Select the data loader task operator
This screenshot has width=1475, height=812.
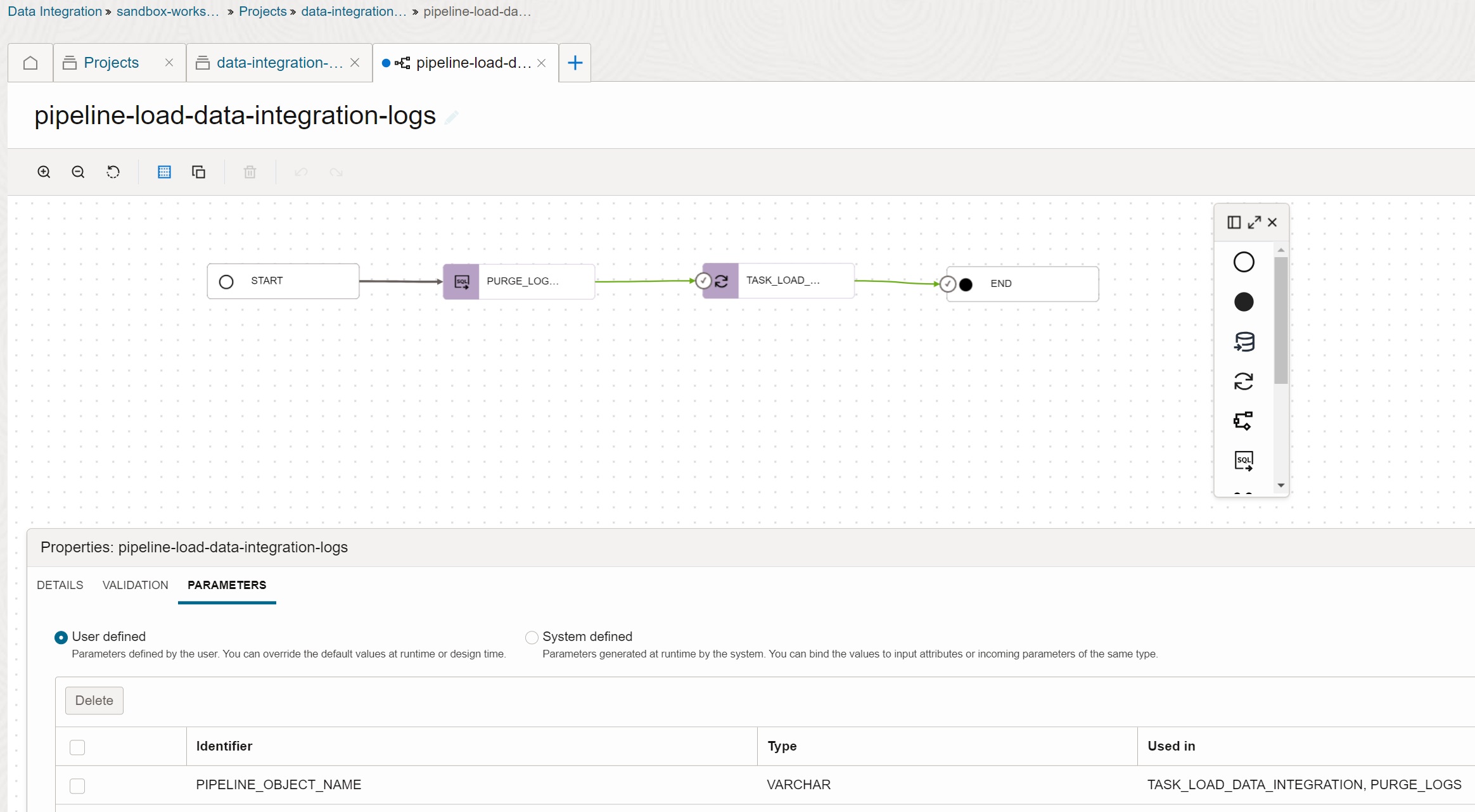[x=1244, y=342]
